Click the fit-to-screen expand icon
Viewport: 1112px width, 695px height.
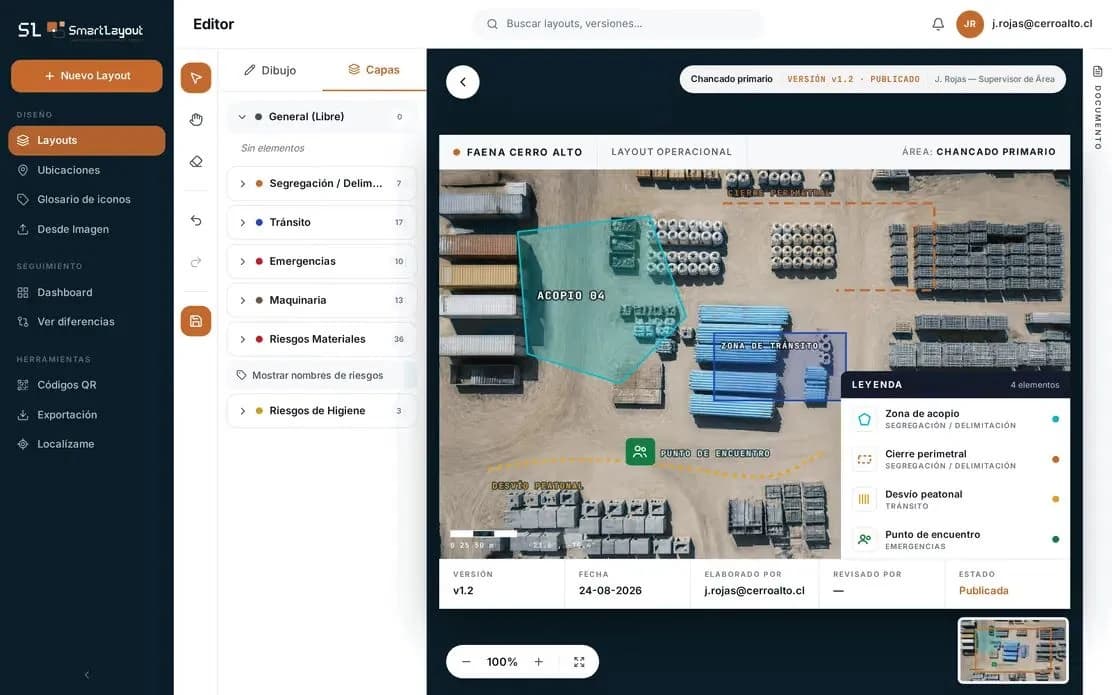(x=579, y=662)
